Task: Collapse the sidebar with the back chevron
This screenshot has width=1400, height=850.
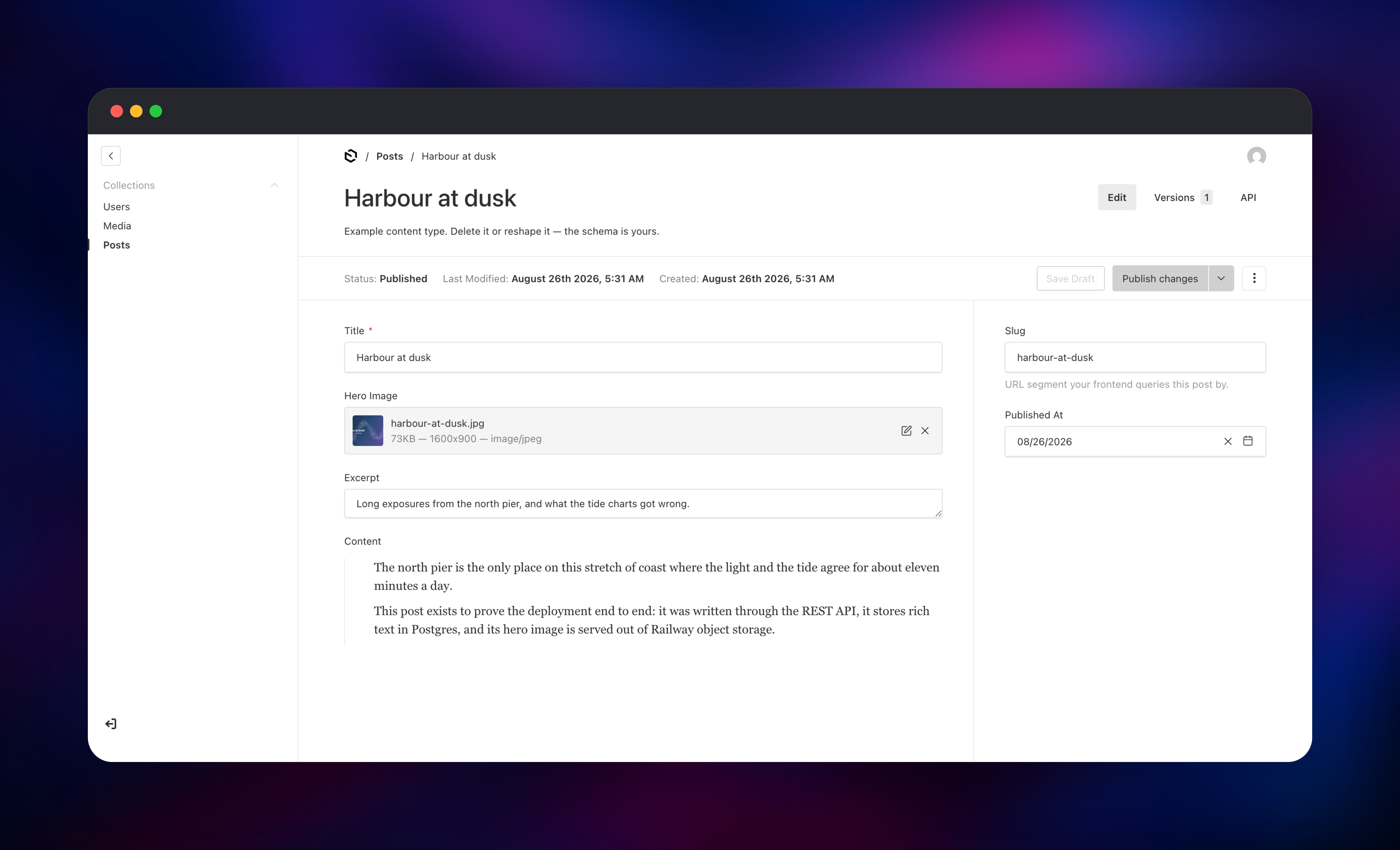Action: click(111, 156)
